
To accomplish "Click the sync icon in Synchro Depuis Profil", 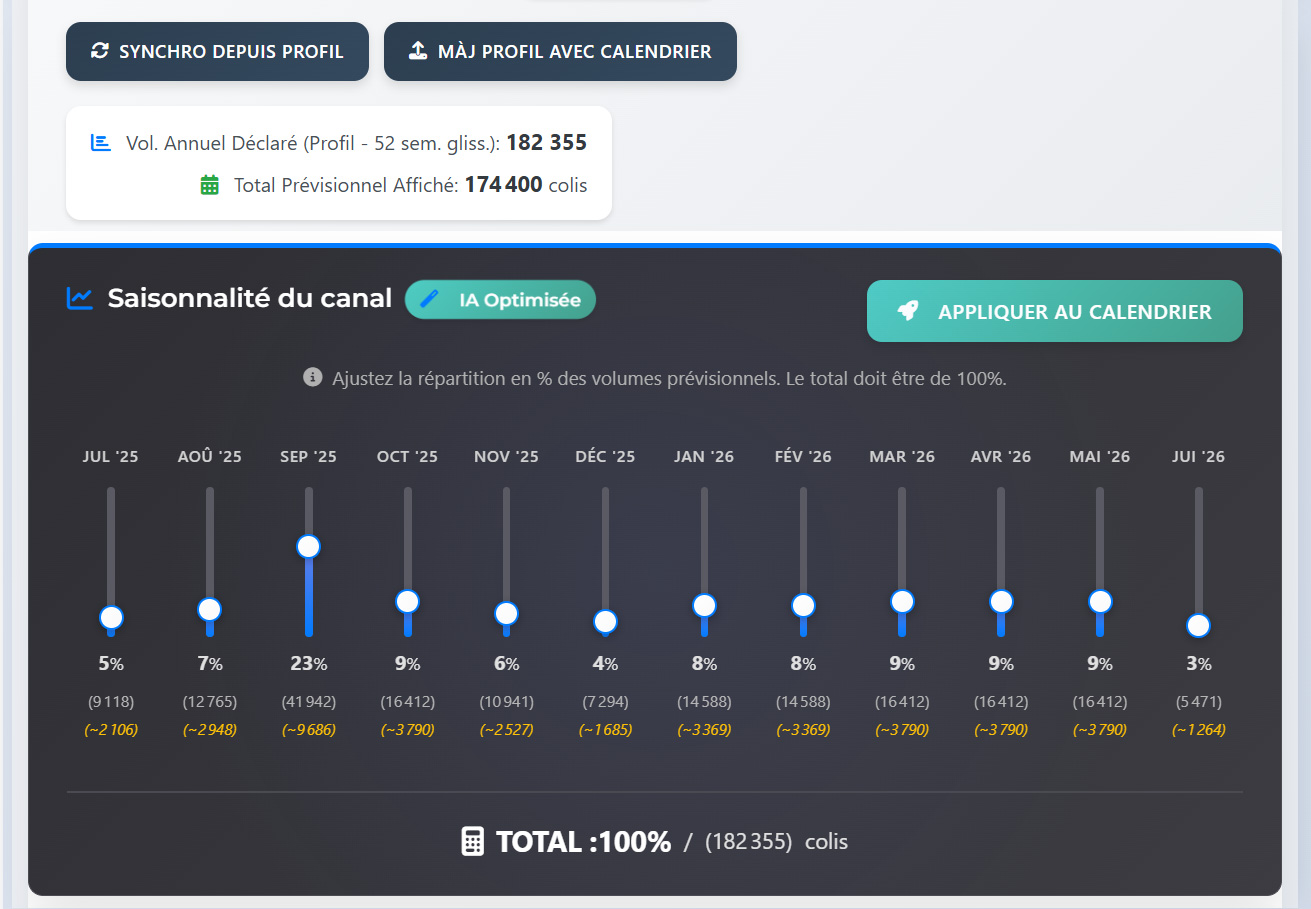I will point(99,51).
